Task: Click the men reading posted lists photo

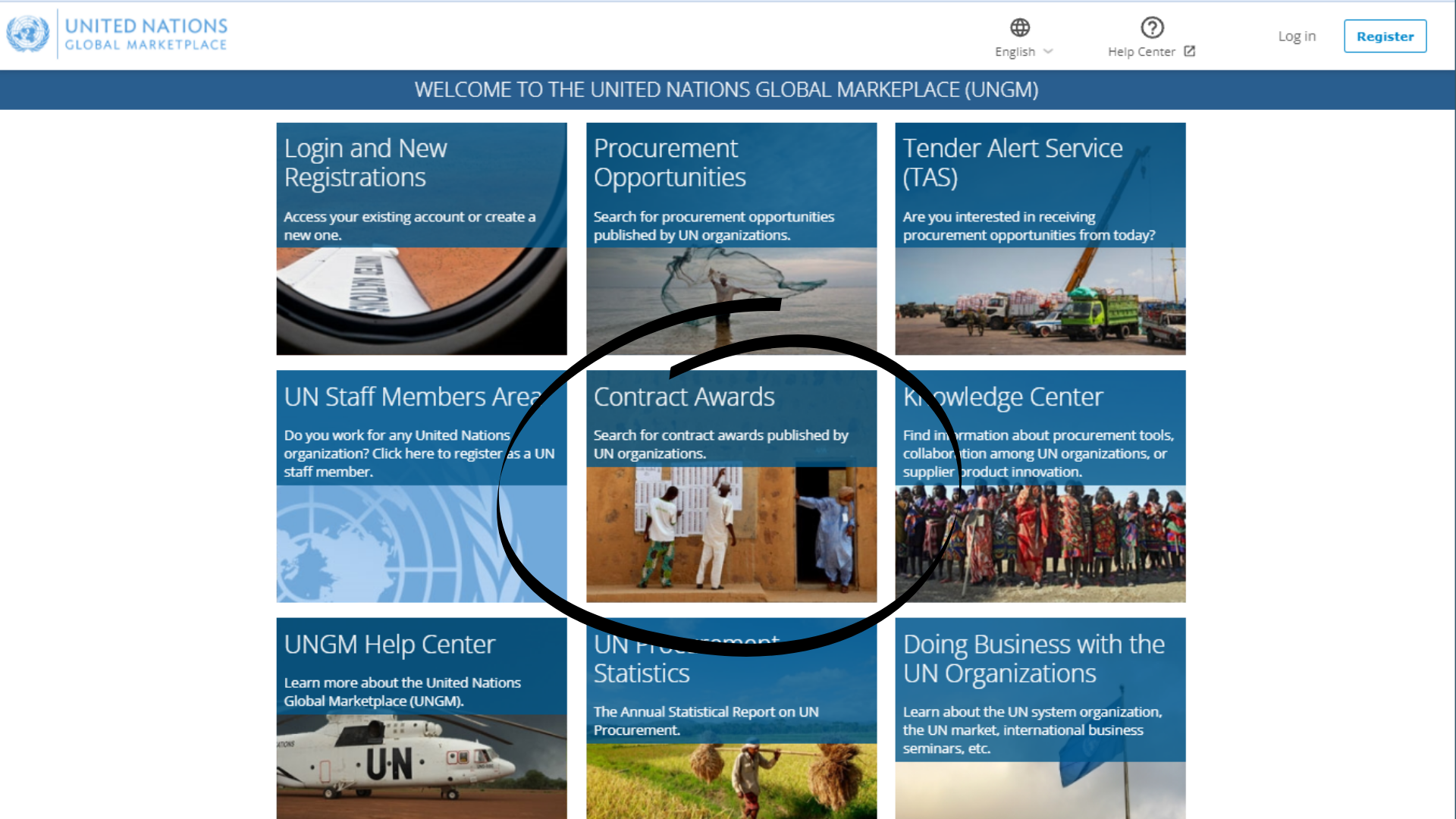Action: 731,535
